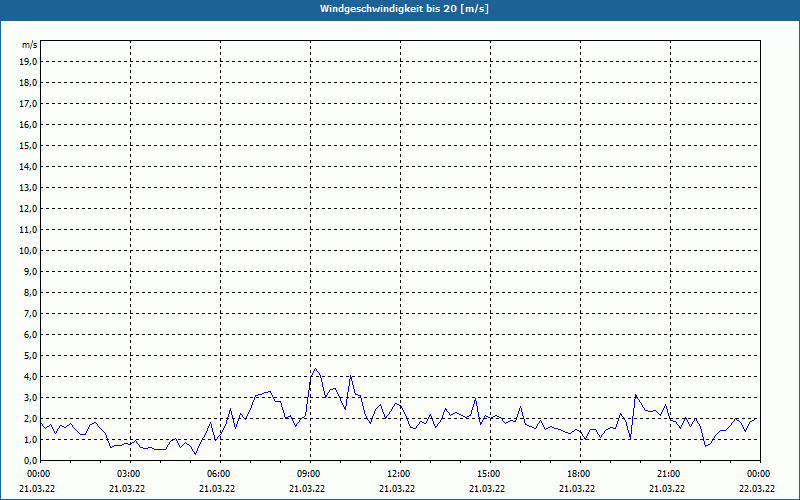Select the 2,0 axis value
Viewport: 800px width, 500px height.
(x=30, y=418)
